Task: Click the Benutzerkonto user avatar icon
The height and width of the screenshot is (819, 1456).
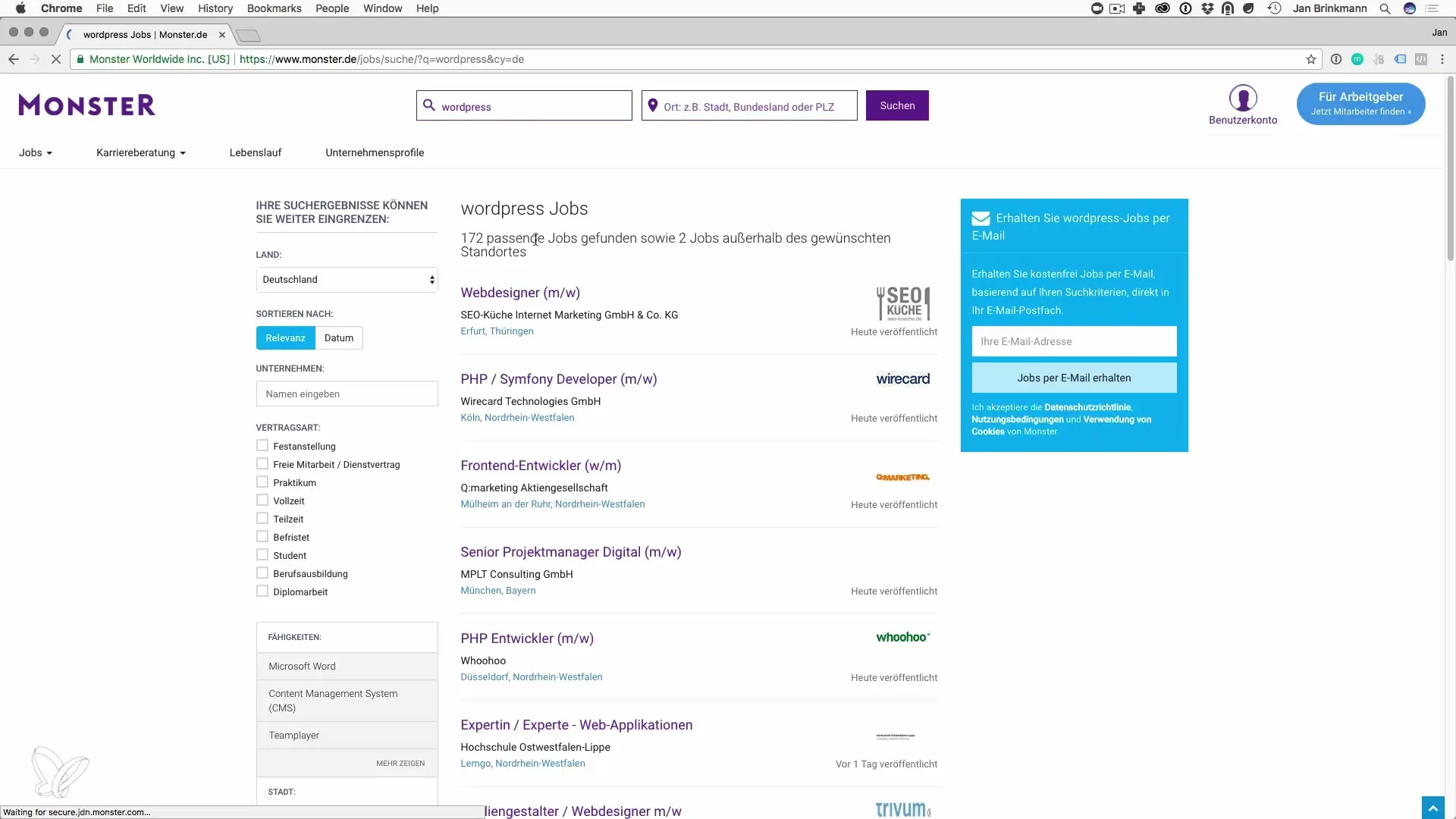Action: click(x=1243, y=98)
